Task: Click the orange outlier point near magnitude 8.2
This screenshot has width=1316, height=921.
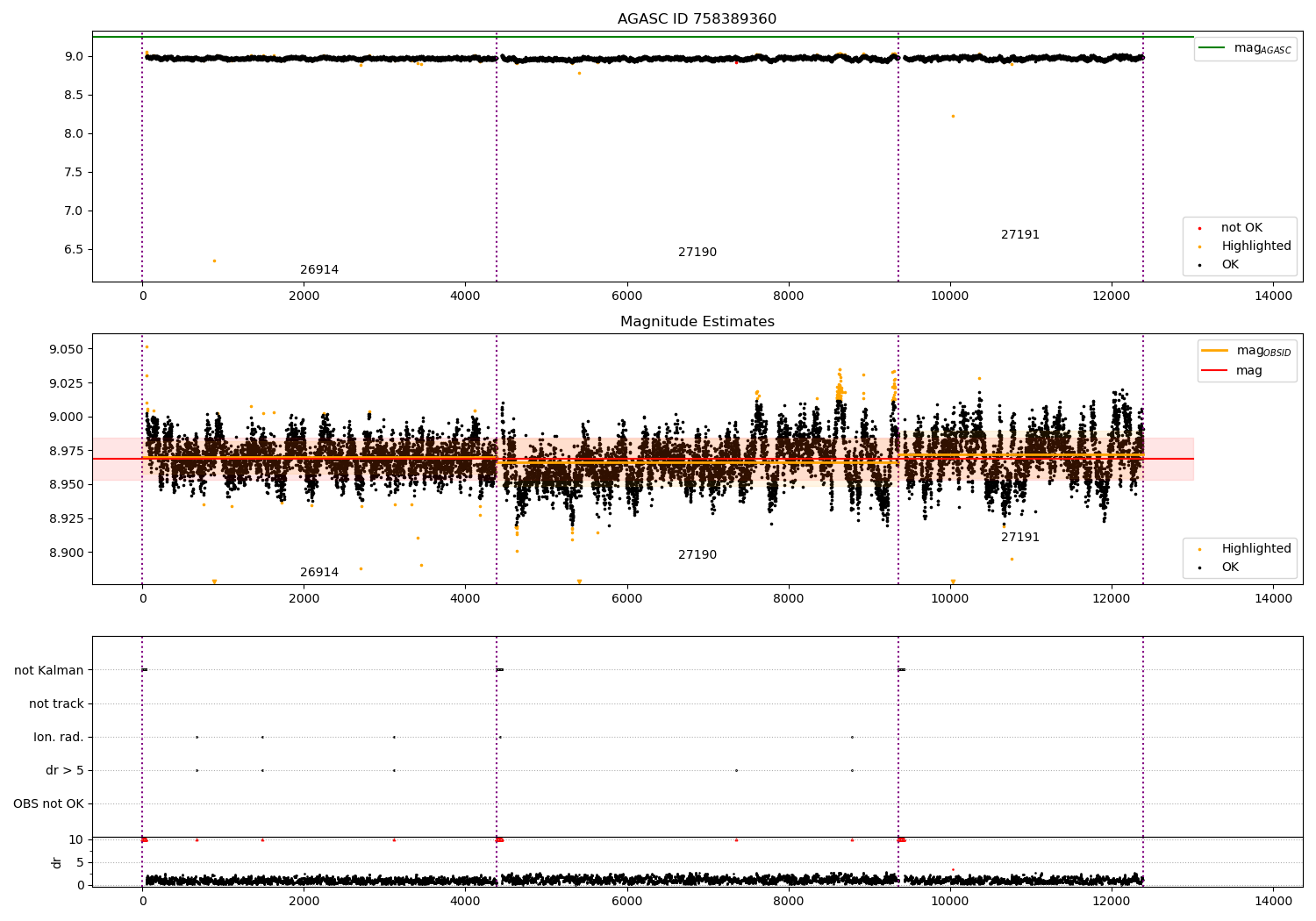Action: pyautogui.click(x=953, y=116)
